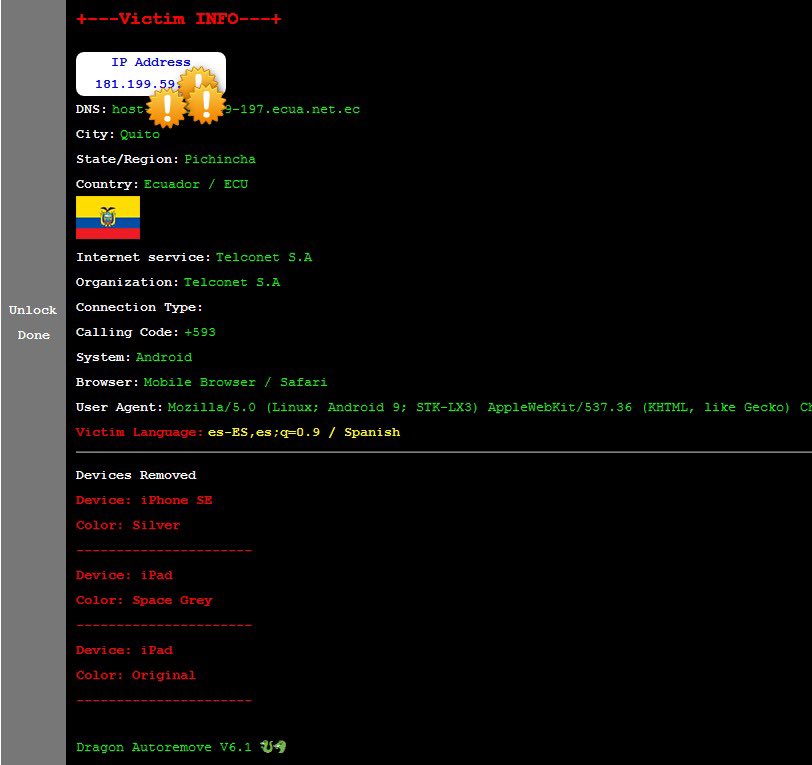Click the City value 'Quito'

140,134
